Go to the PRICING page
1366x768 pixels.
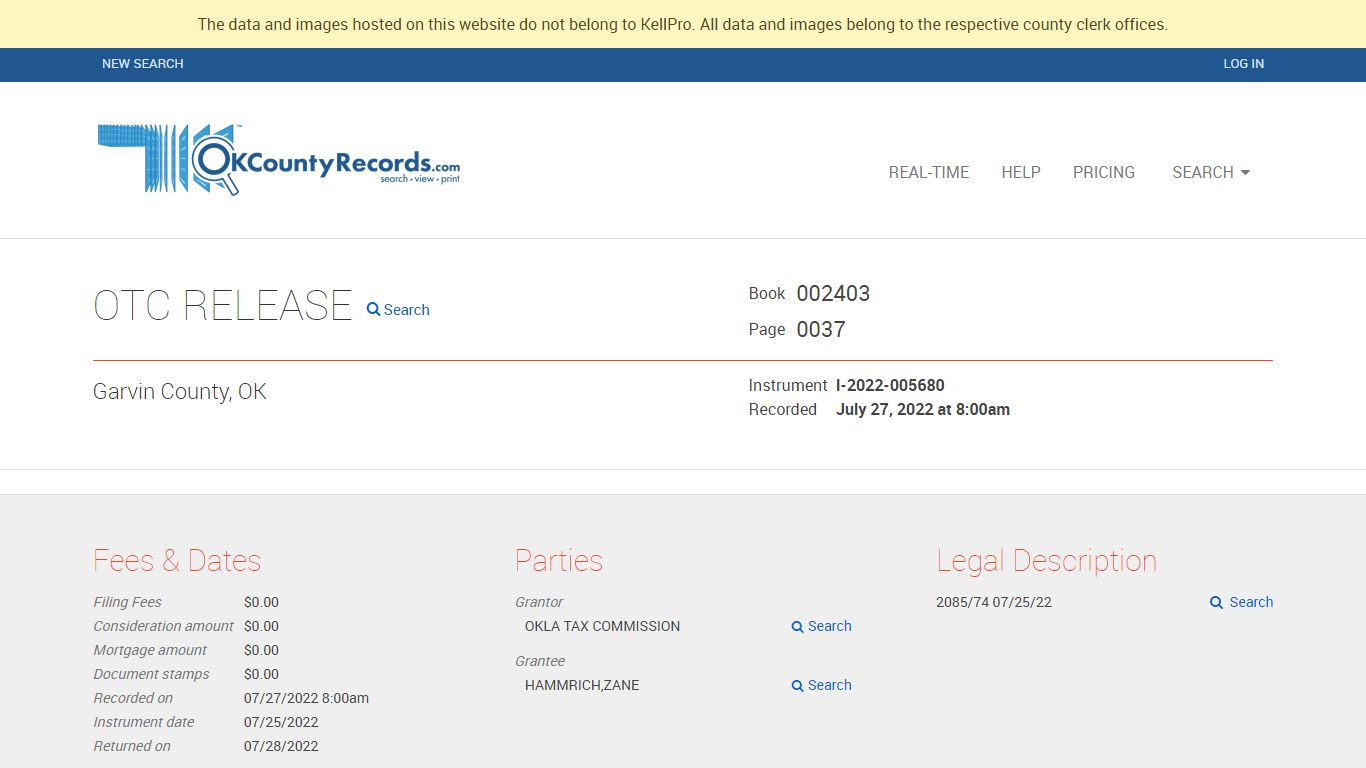coord(1104,172)
